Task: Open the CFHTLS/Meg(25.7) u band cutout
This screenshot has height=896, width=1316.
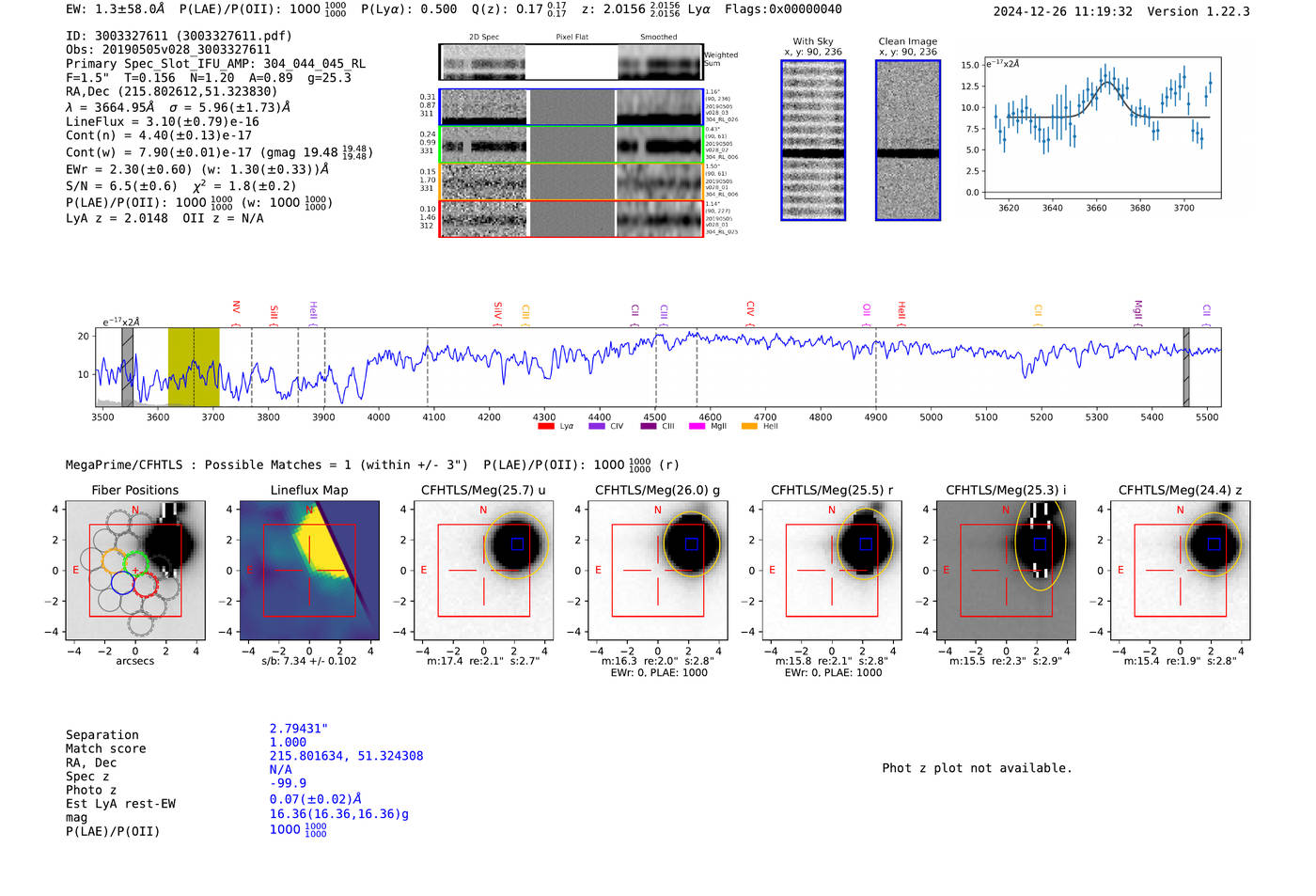Action: [x=483, y=571]
